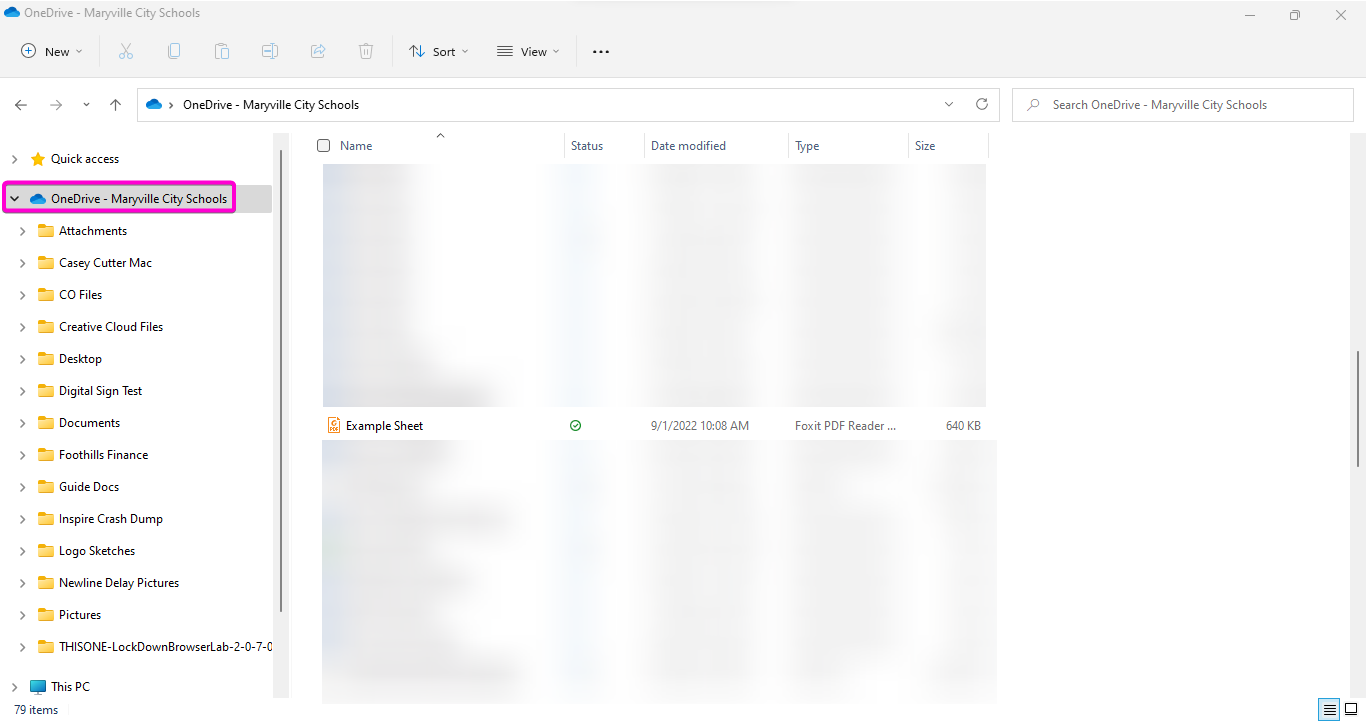Click the Copy icon in toolbar

click(x=174, y=51)
